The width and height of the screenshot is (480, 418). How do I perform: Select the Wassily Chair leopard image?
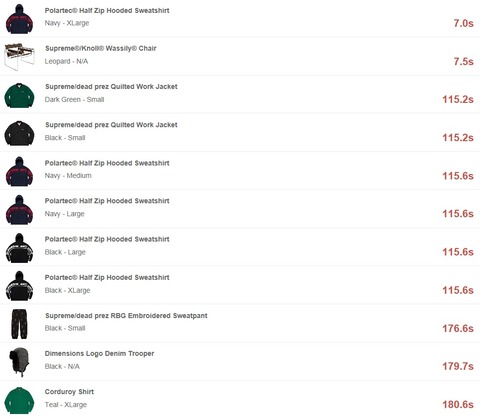pos(19,57)
